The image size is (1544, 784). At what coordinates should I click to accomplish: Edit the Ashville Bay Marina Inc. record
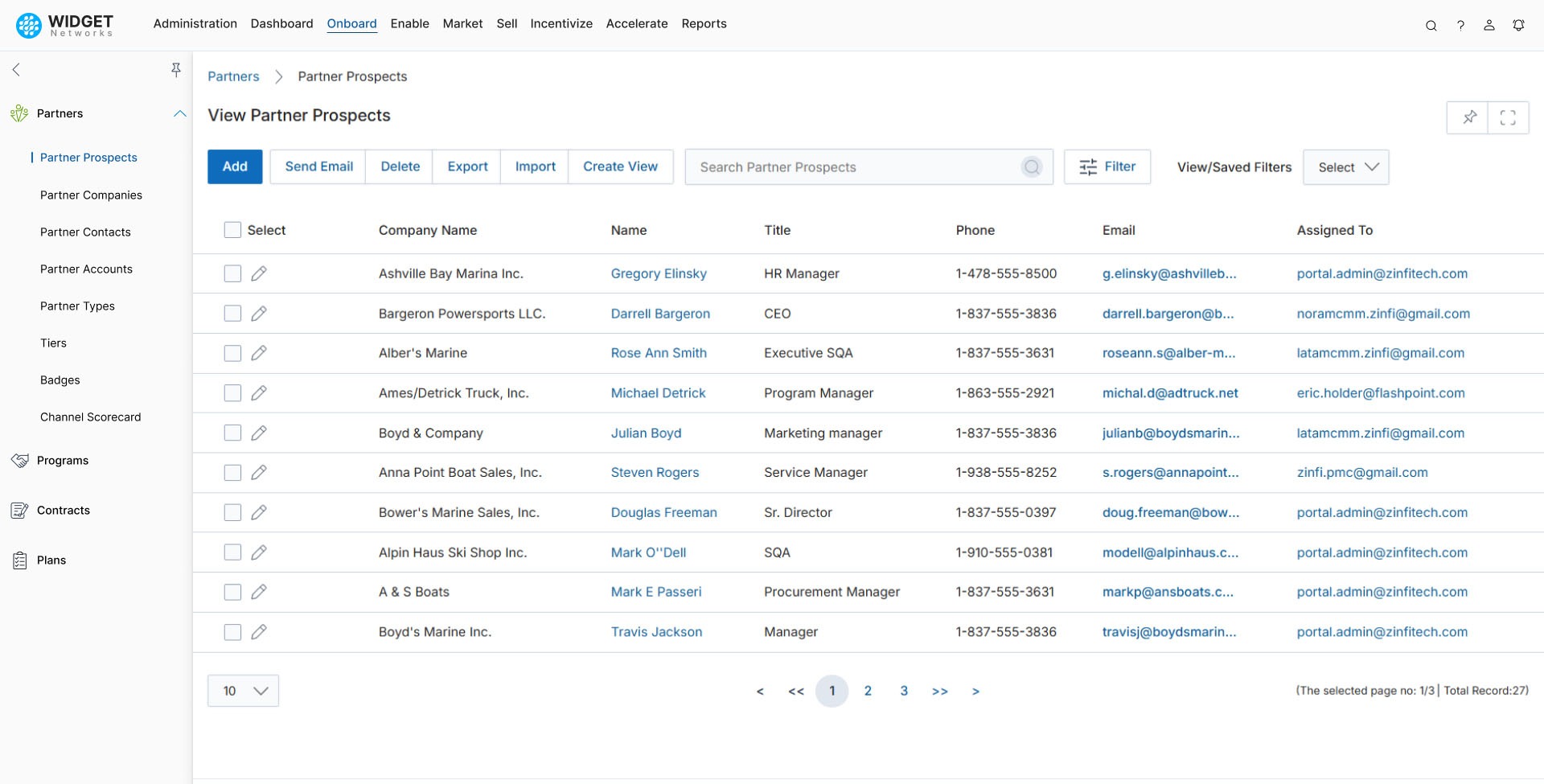click(x=259, y=273)
